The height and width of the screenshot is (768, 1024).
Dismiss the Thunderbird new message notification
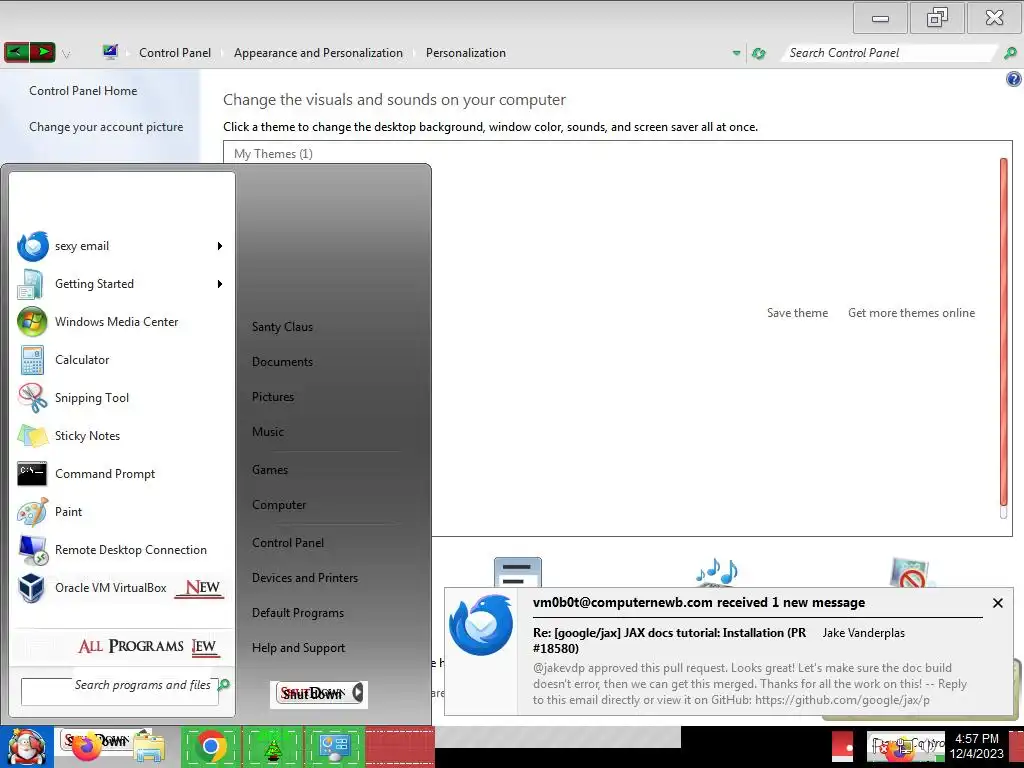(x=997, y=603)
